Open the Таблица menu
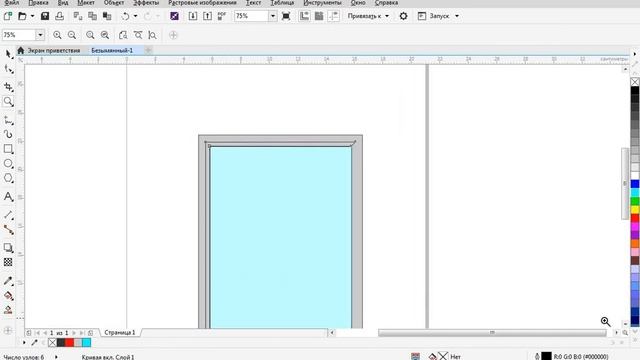This screenshot has height=360, width=640. click(282, 3)
